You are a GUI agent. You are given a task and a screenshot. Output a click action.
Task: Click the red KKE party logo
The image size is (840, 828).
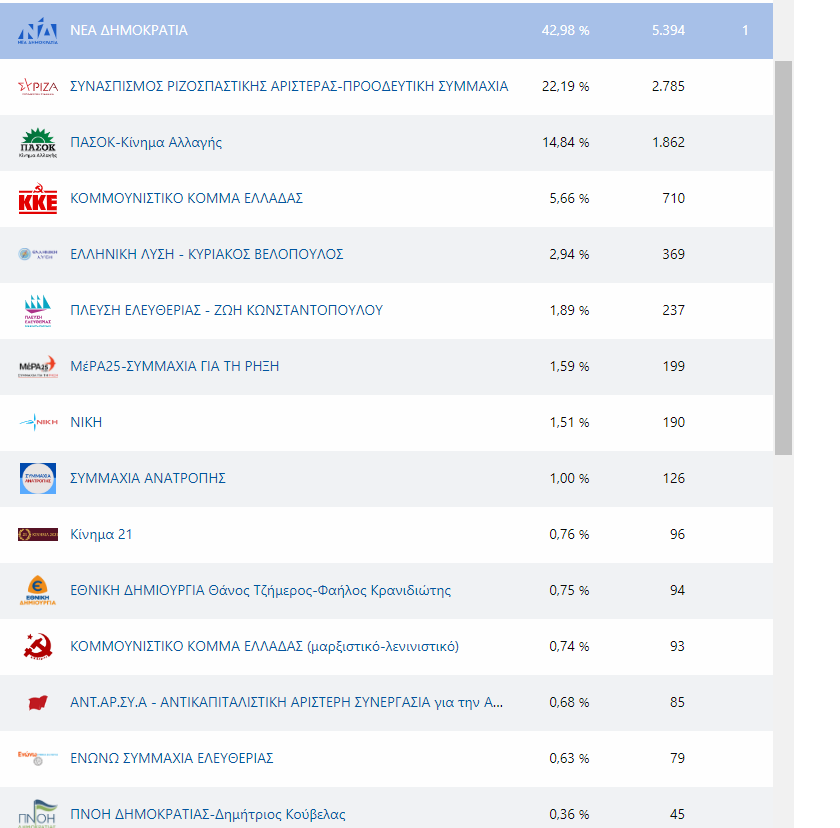tap(38, 199)
